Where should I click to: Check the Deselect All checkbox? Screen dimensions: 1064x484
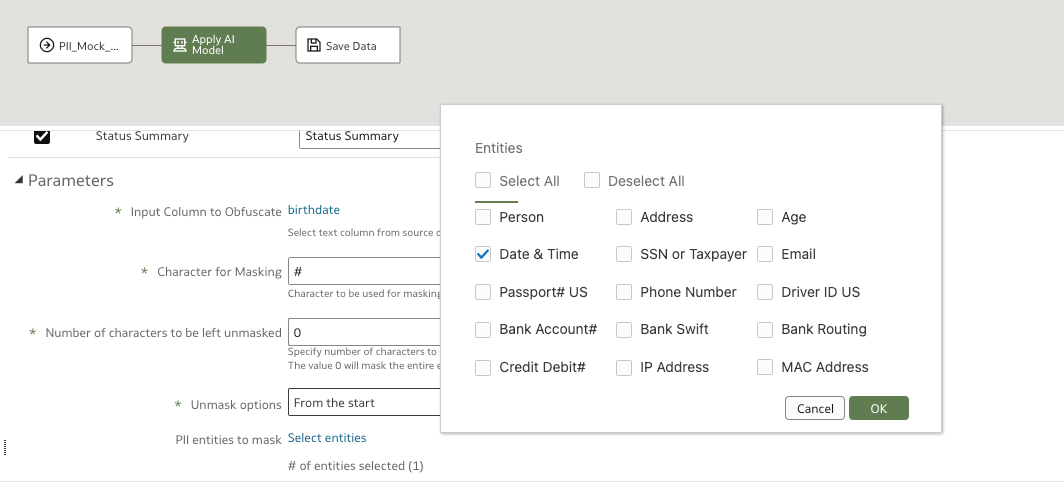(x=592, y=181)
